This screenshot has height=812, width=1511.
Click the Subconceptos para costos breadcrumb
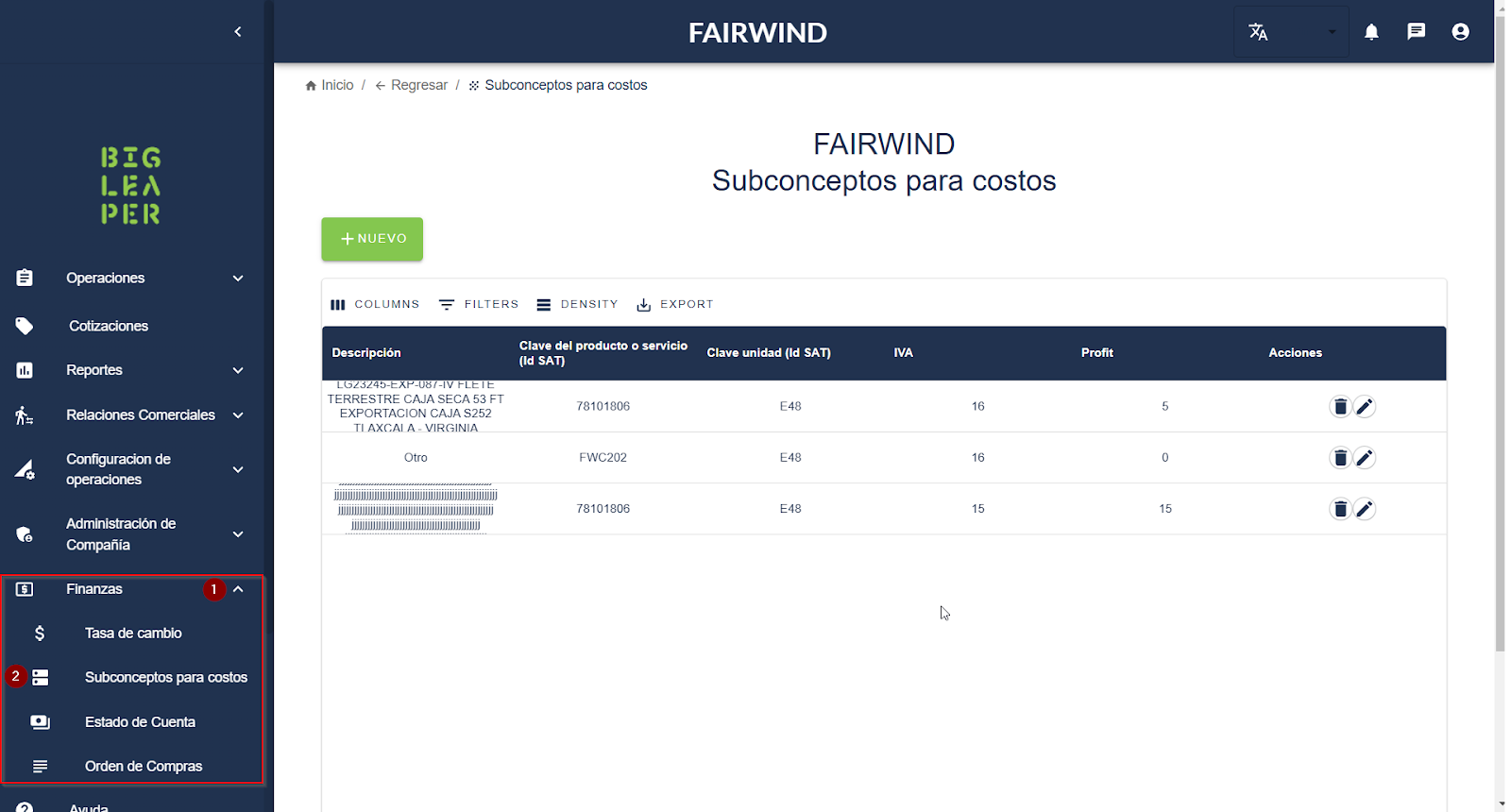[x=558, y=85]
